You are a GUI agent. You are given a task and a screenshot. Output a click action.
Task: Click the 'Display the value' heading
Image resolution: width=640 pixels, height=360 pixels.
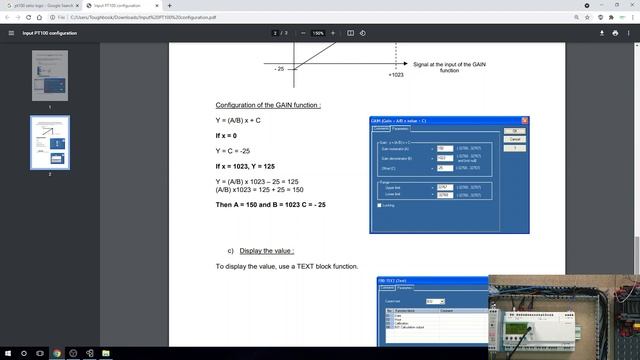(267, 251)
